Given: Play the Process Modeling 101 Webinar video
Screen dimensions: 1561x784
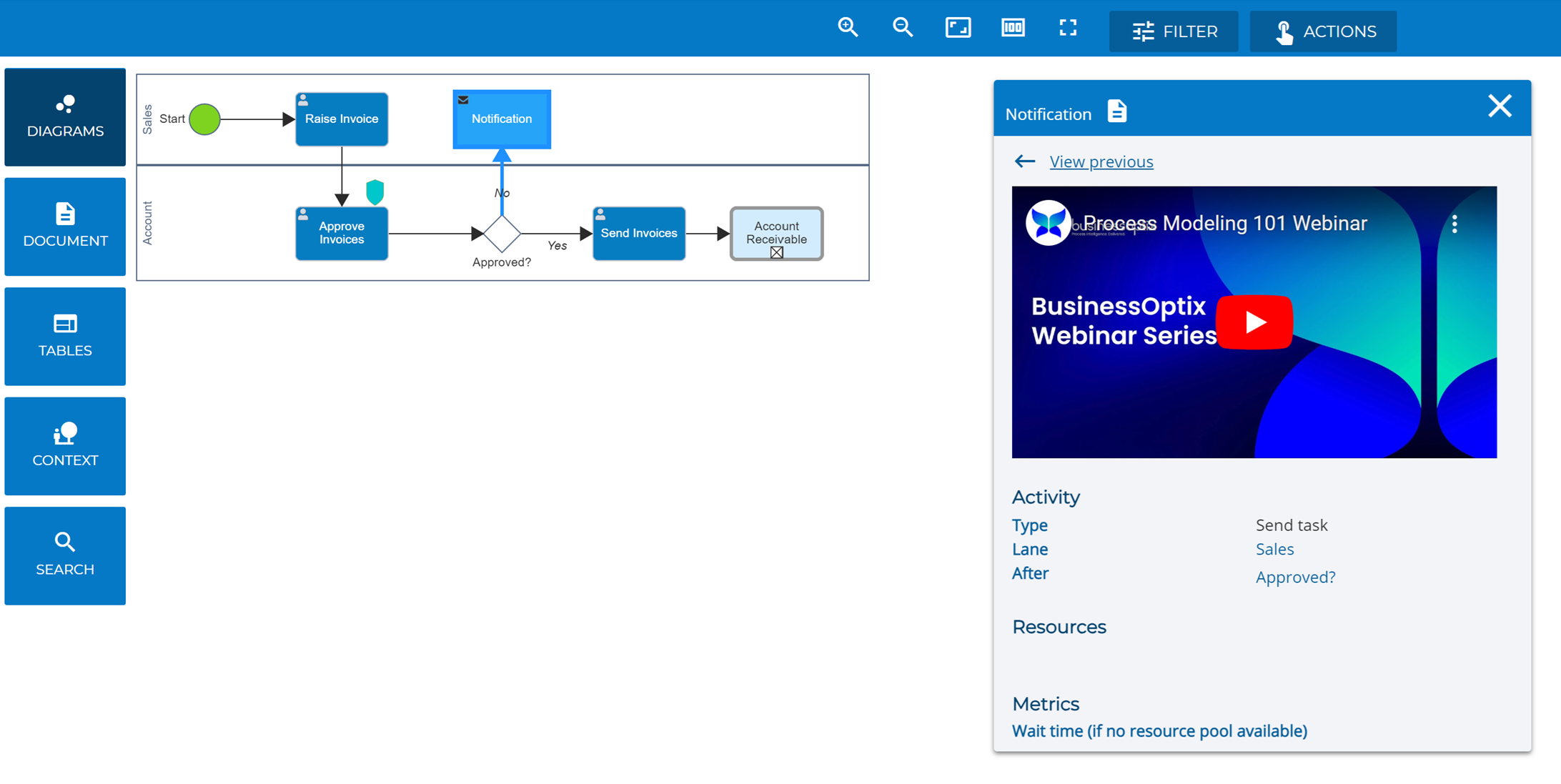Looking at the screenshot, I should click(1254, 322).
